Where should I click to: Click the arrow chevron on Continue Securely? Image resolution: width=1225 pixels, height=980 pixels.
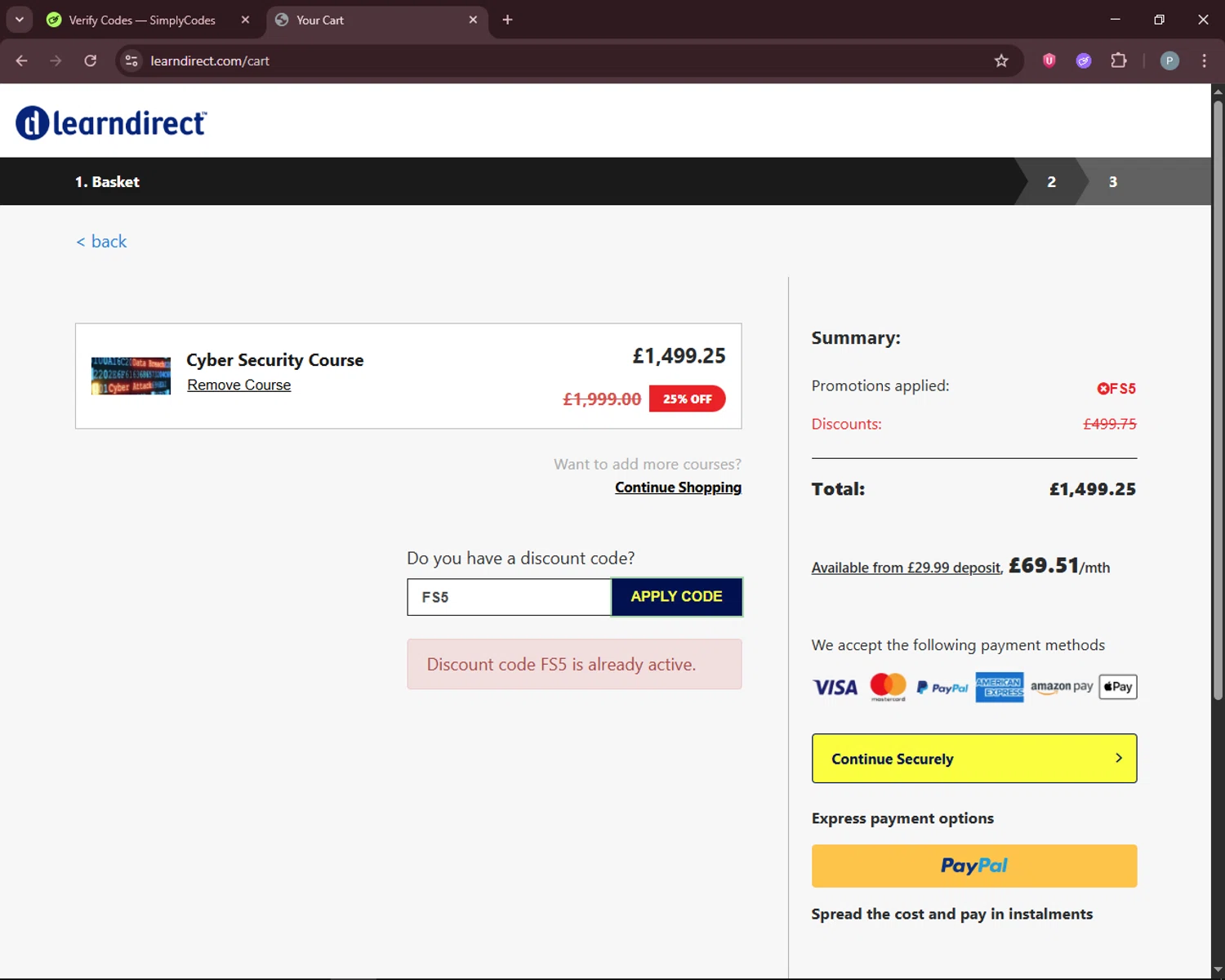point(1119,758)
